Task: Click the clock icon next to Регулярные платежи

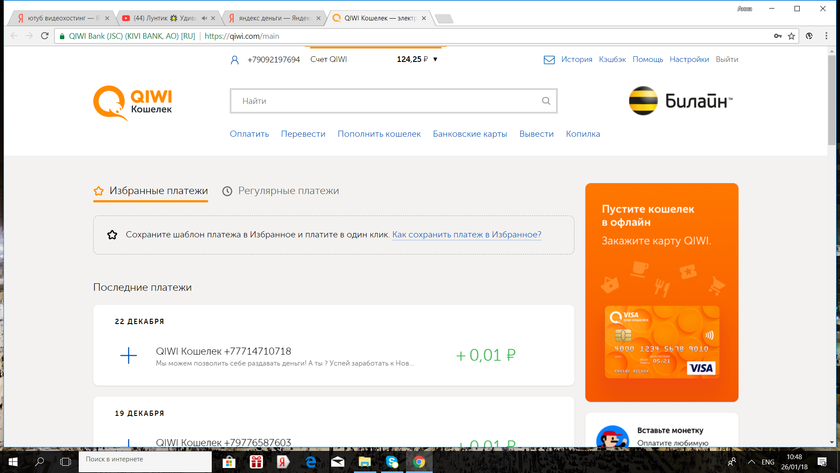Action: coord(227,191)
